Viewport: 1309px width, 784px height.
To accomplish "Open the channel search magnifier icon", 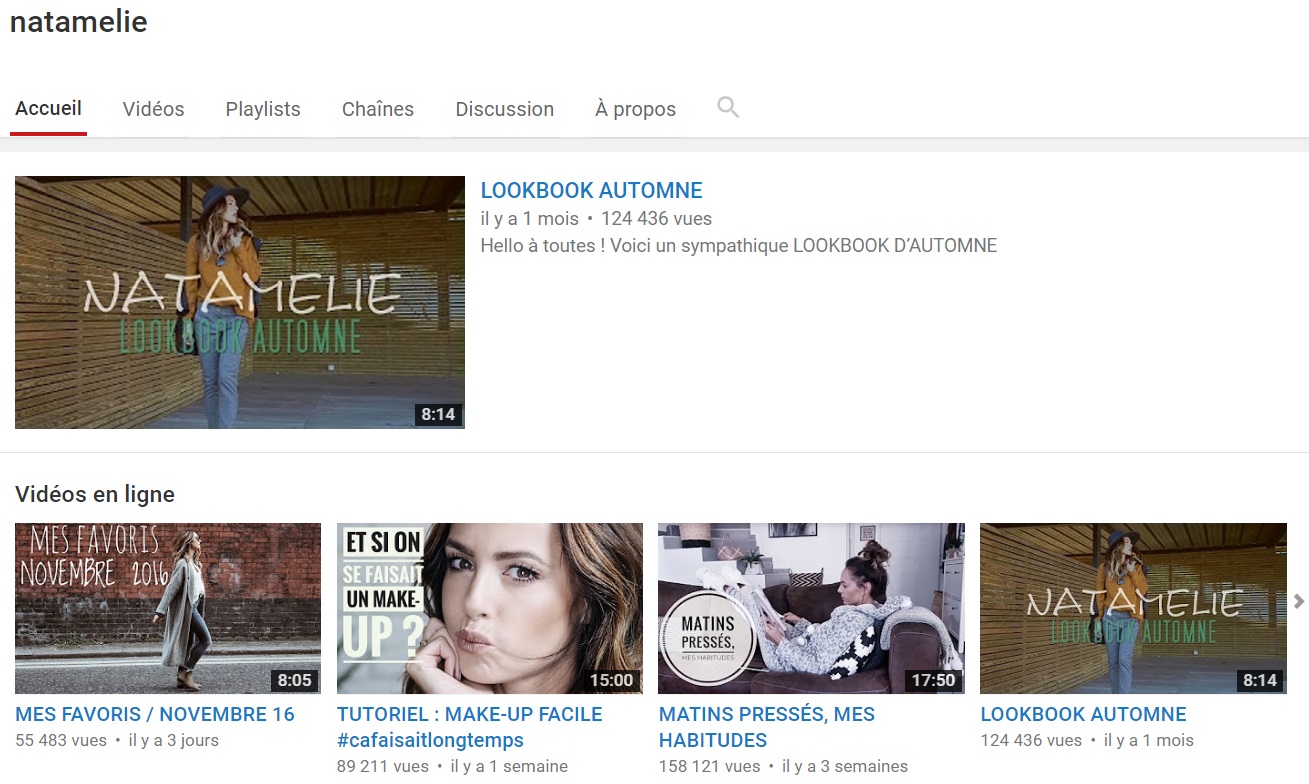I will 728,107.
